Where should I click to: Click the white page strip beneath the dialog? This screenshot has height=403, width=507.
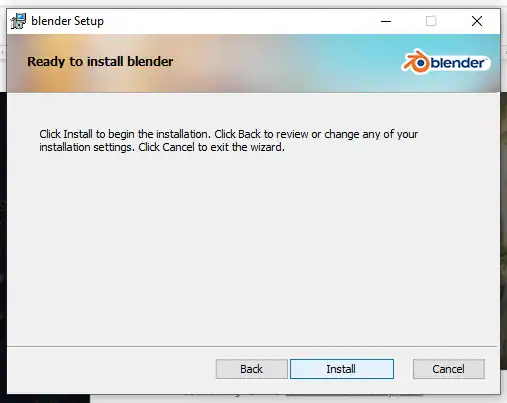tap(297, 399)
